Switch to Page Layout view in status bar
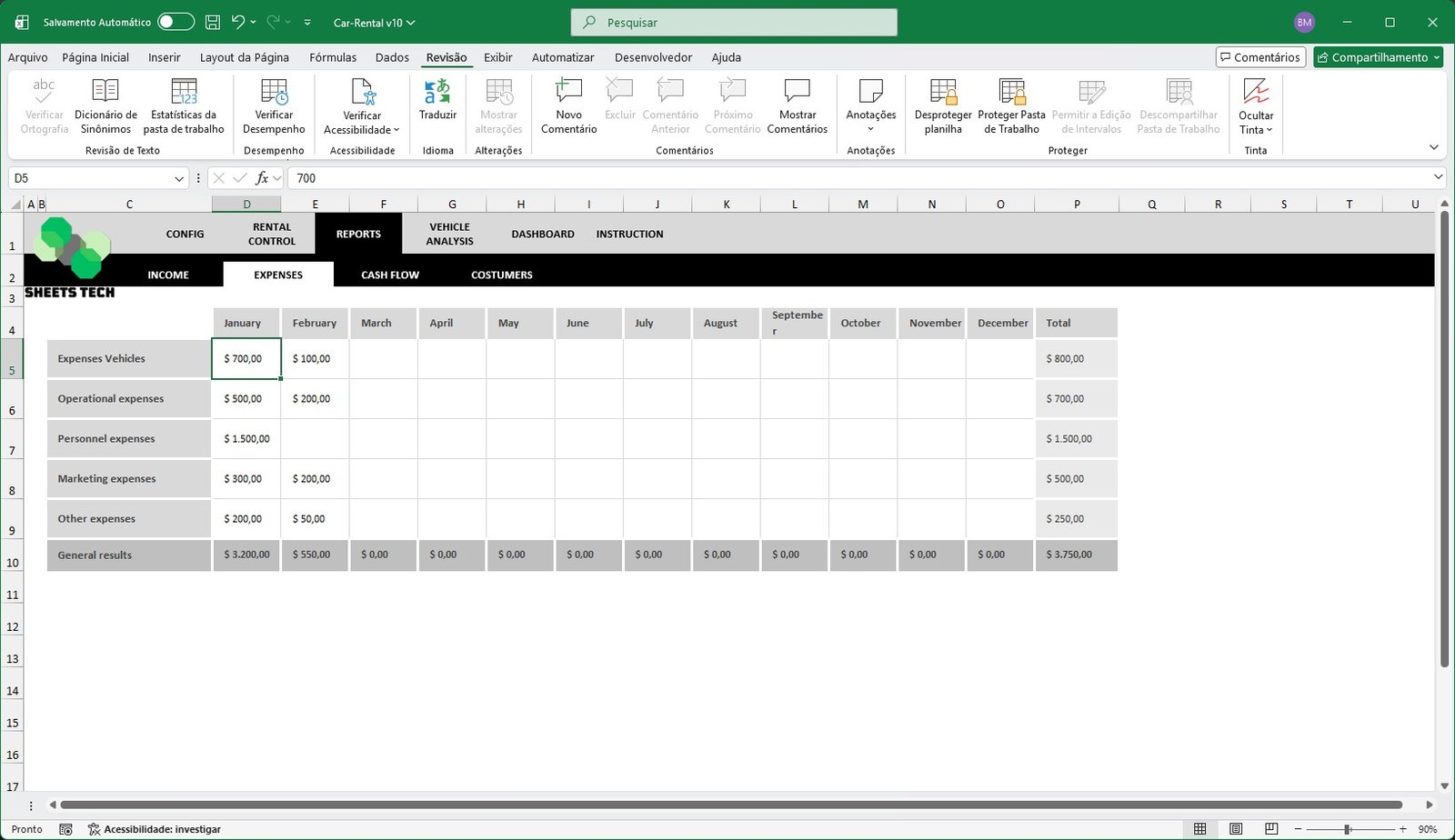Viewport: 1455px width, 840px height. [x=1236, y=829]
